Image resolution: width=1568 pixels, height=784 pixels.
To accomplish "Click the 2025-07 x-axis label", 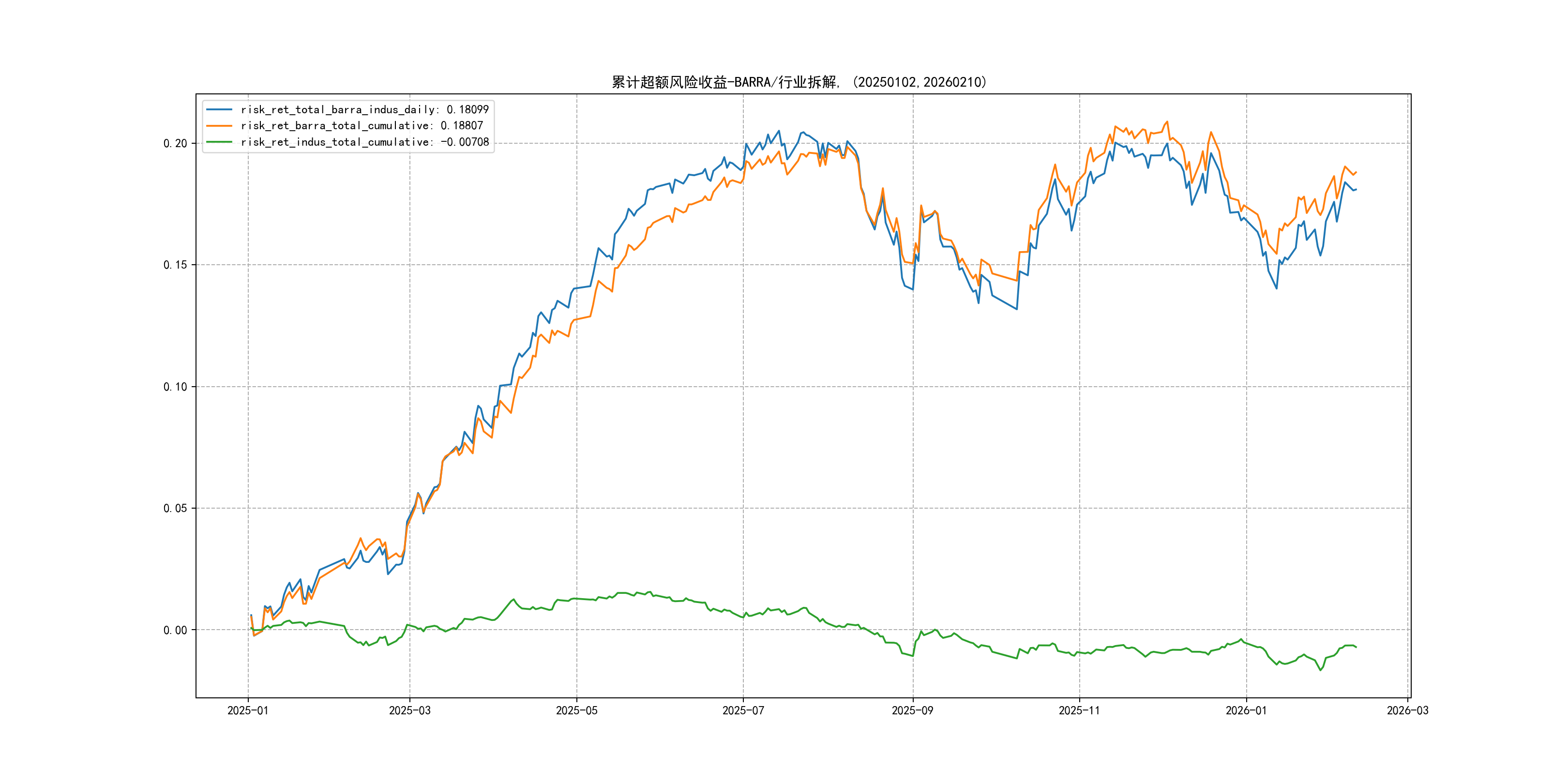I will (x=742, y=710).
